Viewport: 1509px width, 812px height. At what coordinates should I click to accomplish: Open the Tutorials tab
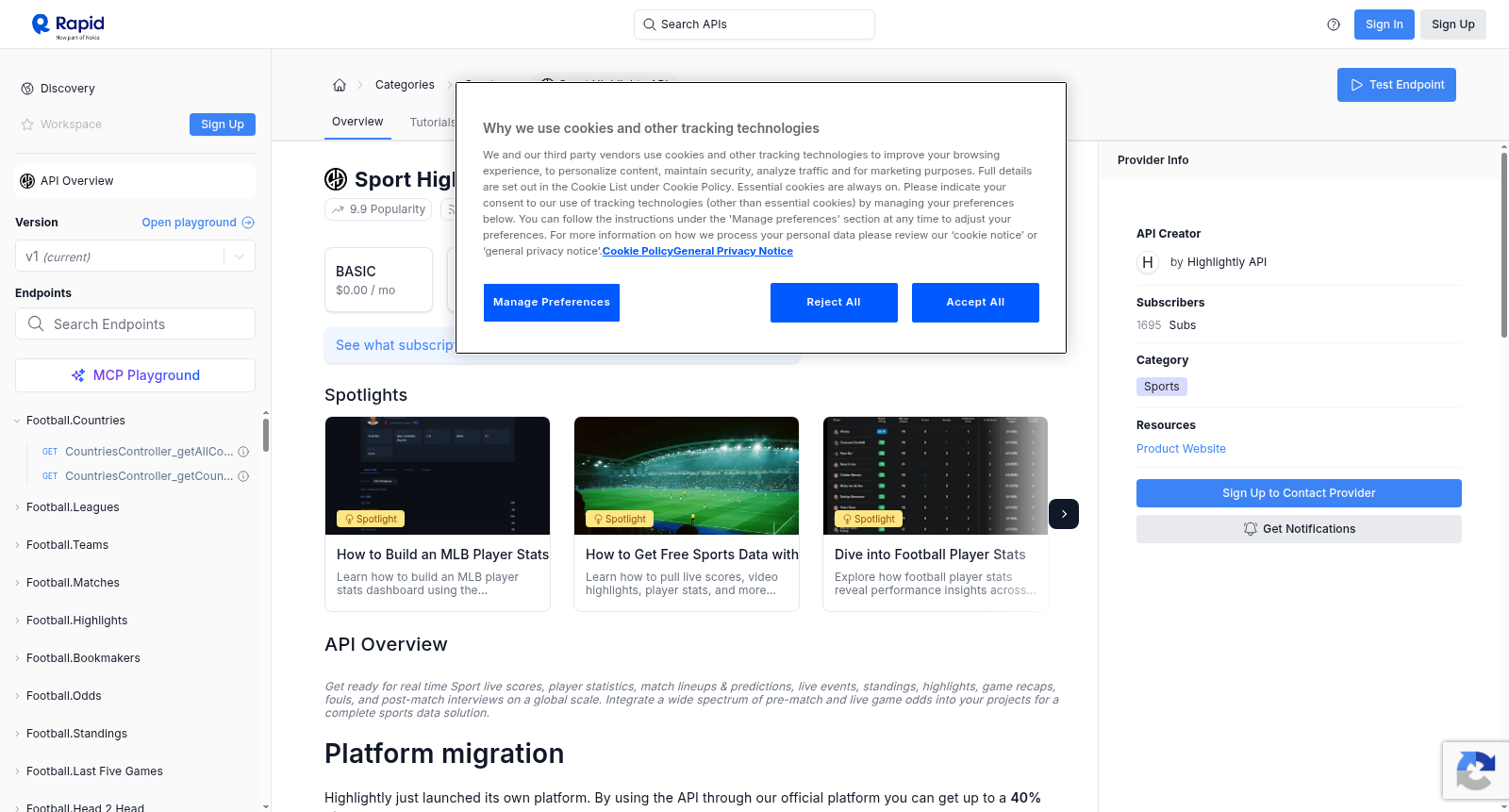click(x=433, y=123)
